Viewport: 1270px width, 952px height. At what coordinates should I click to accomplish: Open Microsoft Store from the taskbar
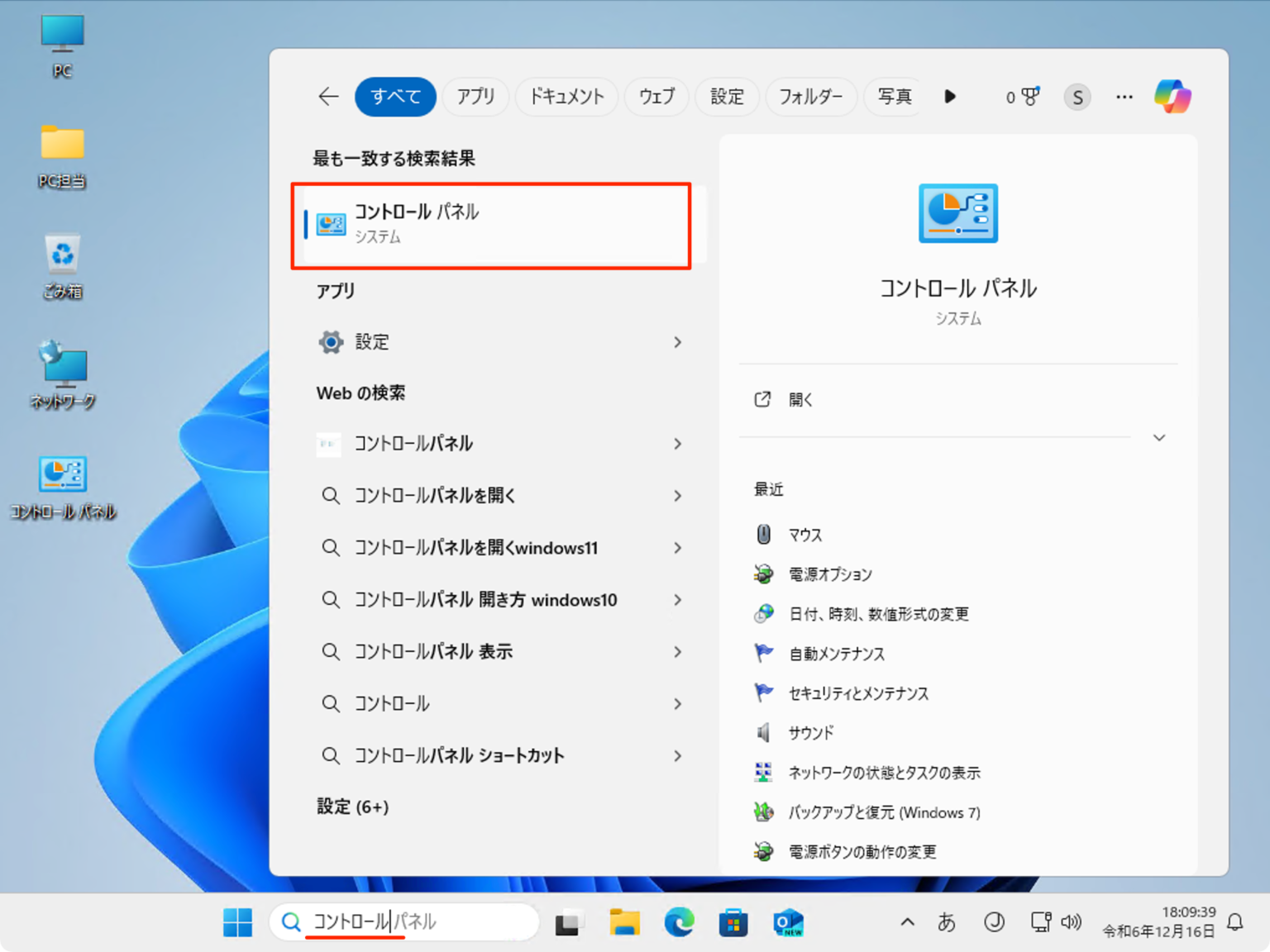[x=733, y=922]
